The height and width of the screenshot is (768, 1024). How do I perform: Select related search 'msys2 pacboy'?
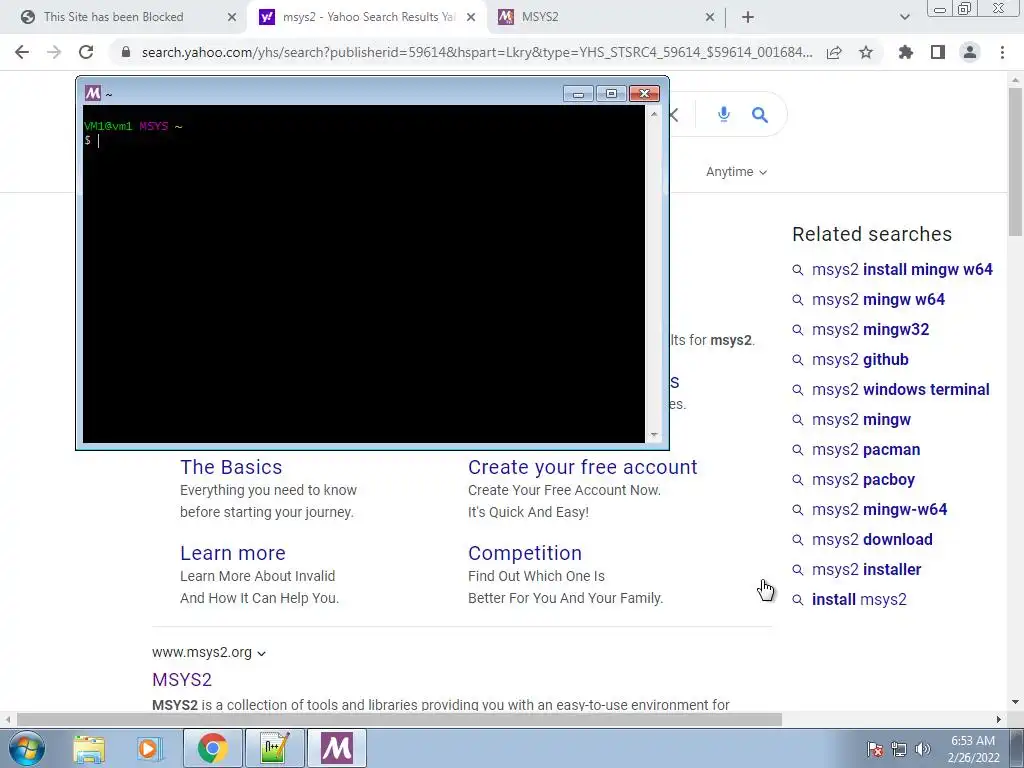click(863, 480)
